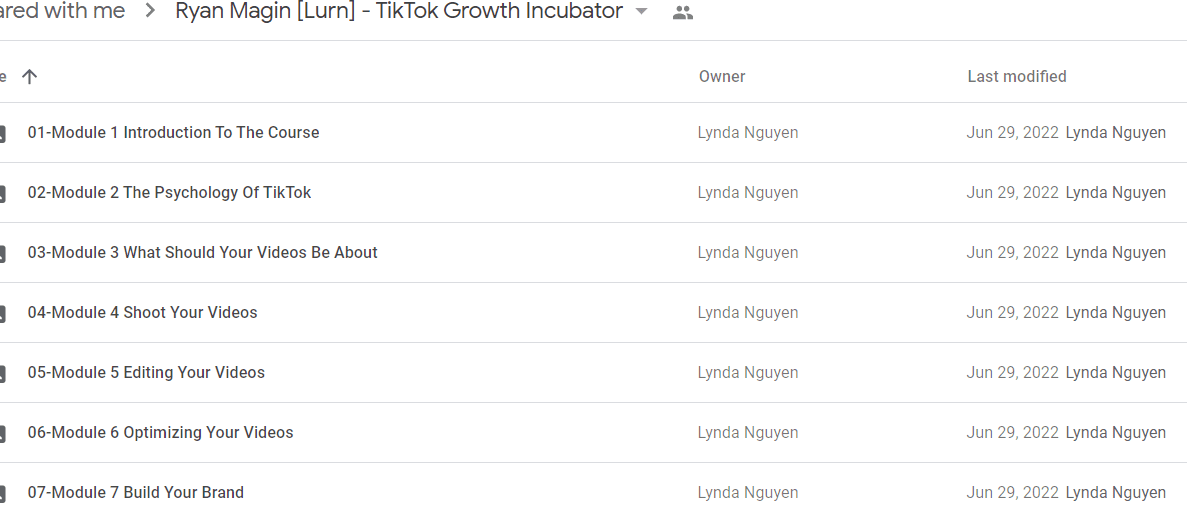Screen dimensions: 1187x514
Task: Open folder 07-Module 7 Build Your Brand
Action: click(136, 492)
